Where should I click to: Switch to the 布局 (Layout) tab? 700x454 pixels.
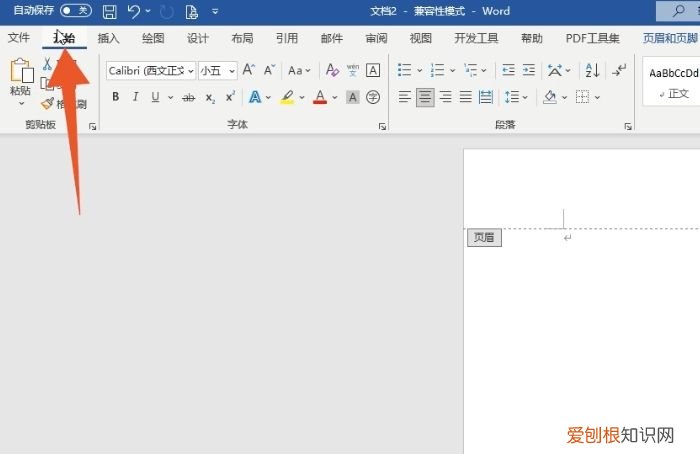click(242, 38)
